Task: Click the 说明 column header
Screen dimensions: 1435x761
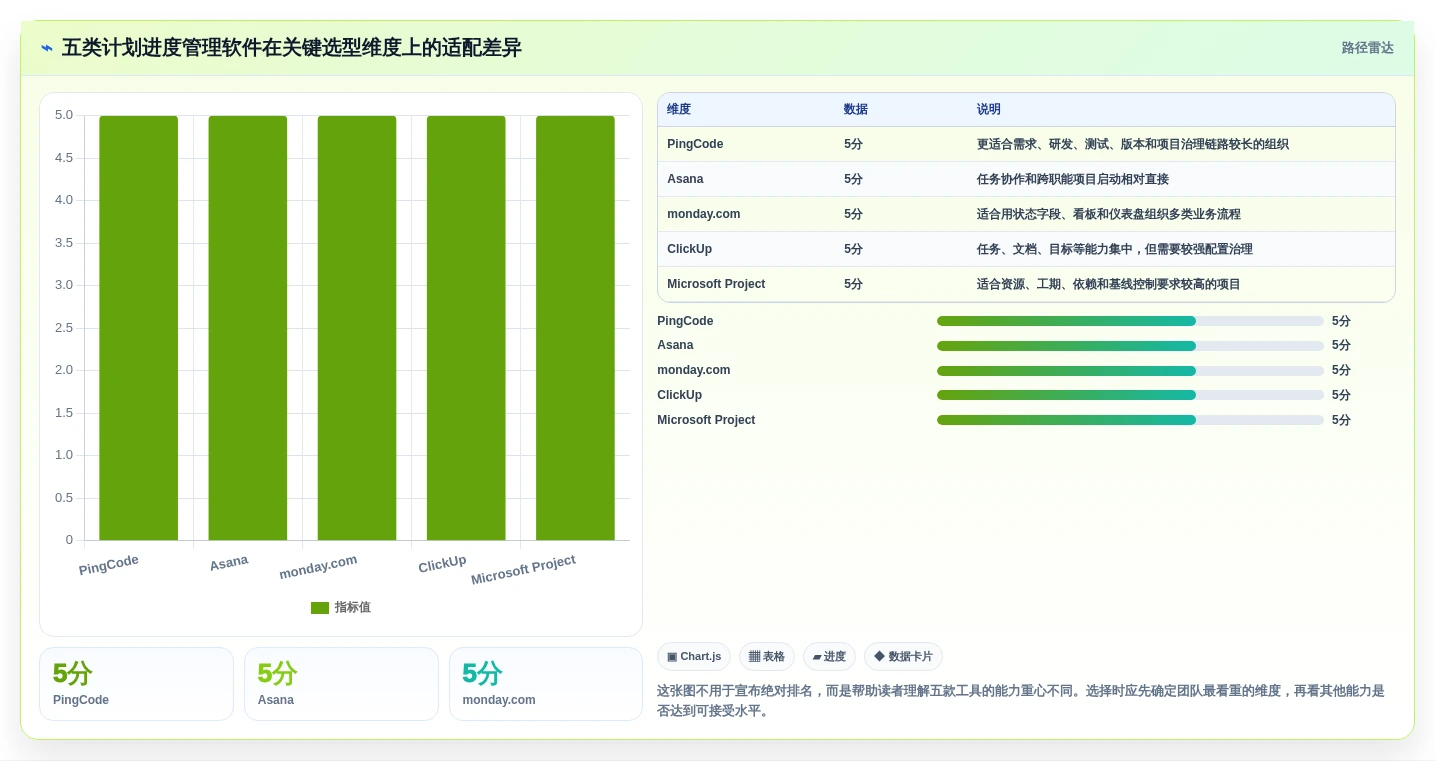Action: pos(989,110)
